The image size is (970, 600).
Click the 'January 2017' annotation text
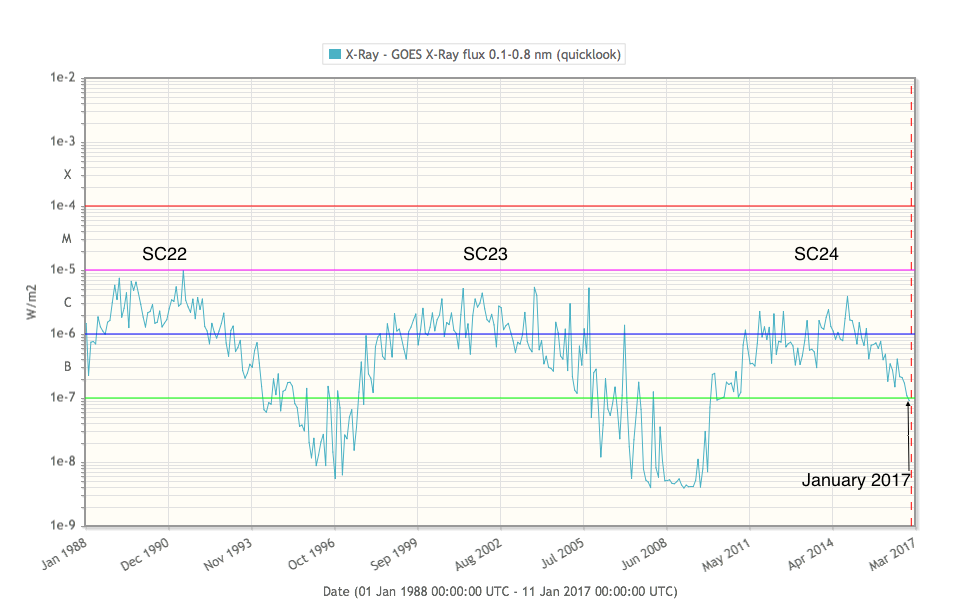pos(856,481)
